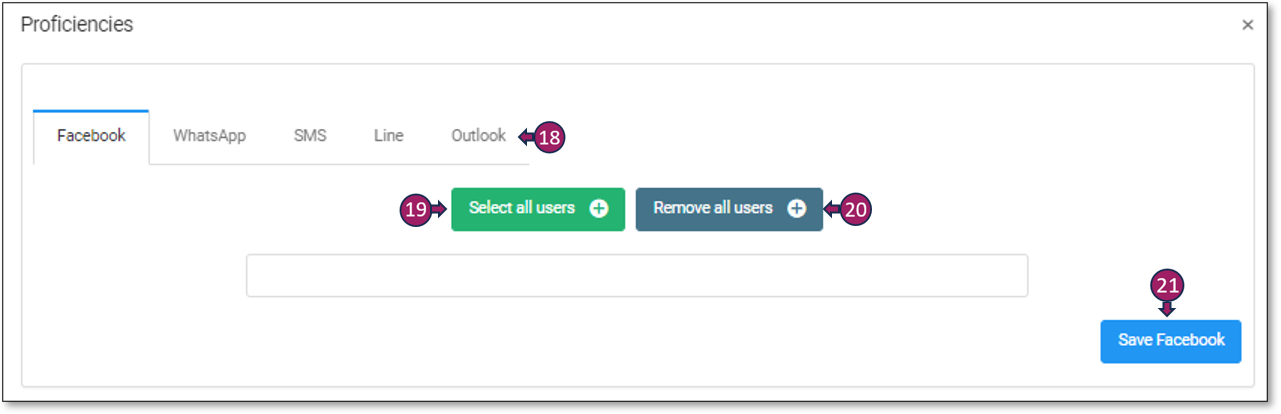This screenshot has height=414, width=1281.
Task: Switch to the WhatsApp tab
Action: pos(209,136)
